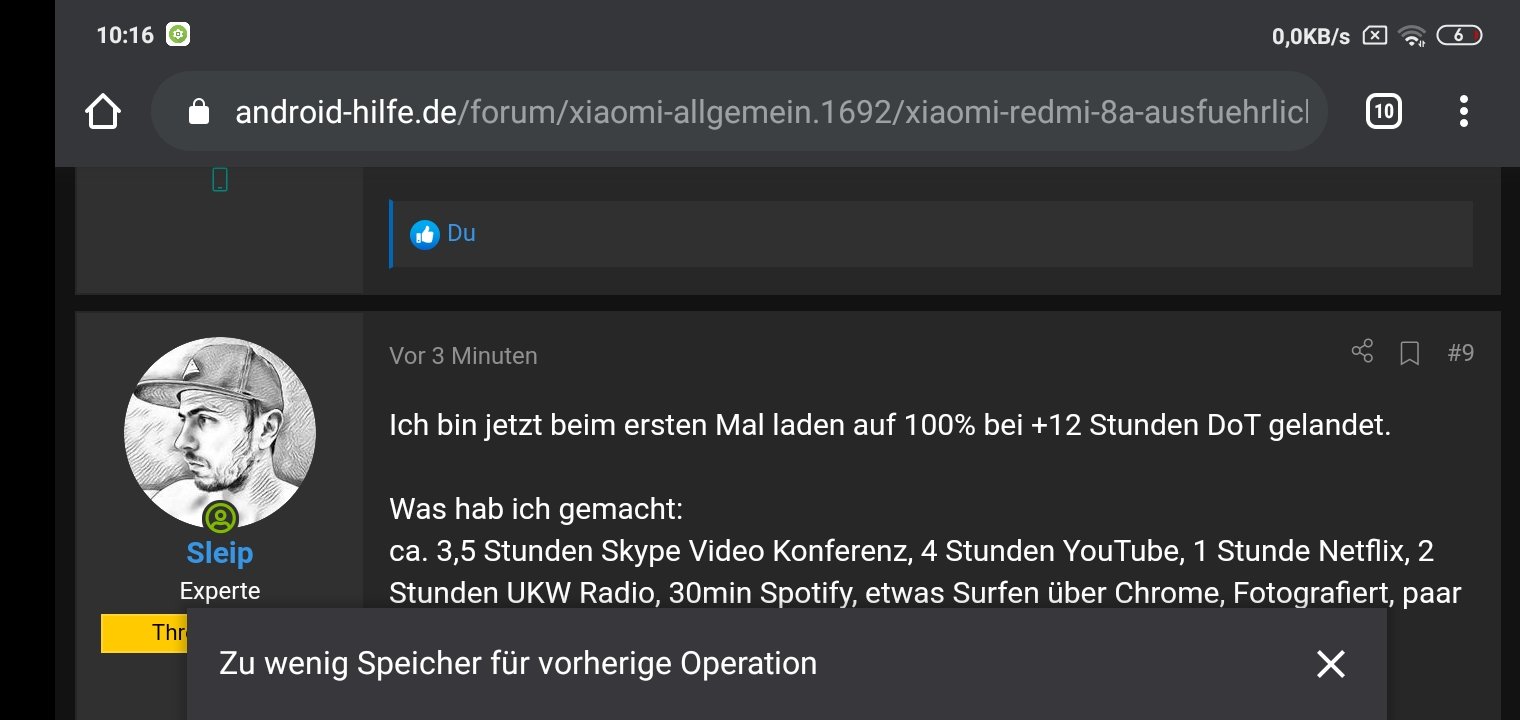Image resolution: width=1520 pixels, height=720 pixels.
Task: Open Chrome three-dot overflow menu
Action: pyautogui.click(x=1463, y=111)
